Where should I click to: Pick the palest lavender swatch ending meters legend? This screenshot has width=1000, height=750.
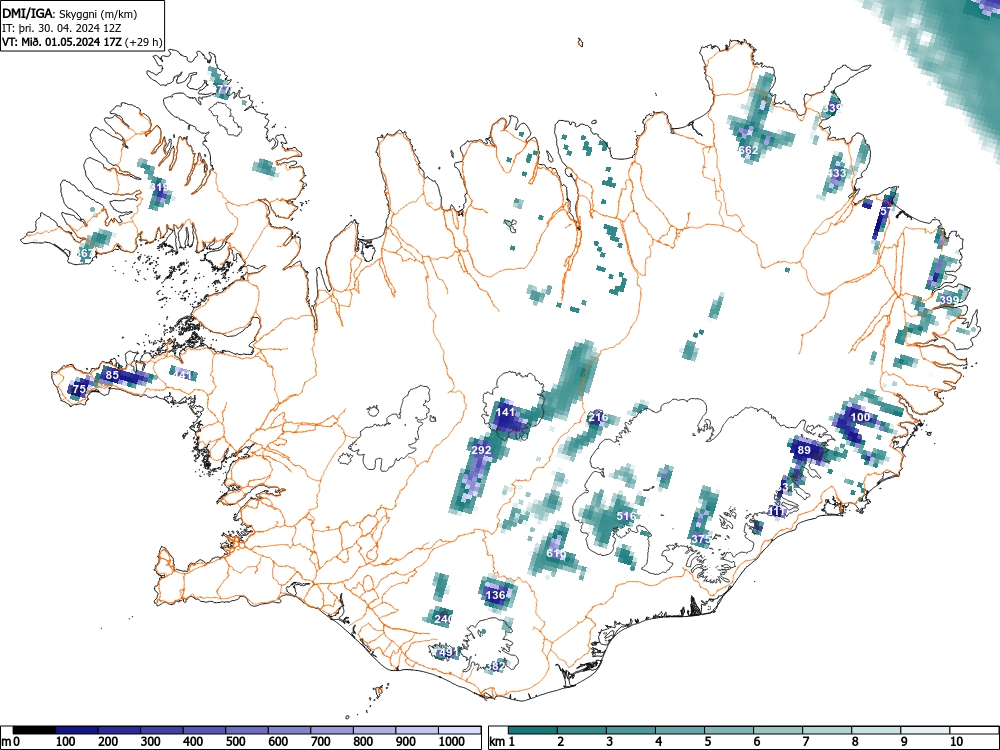[459, 730]
